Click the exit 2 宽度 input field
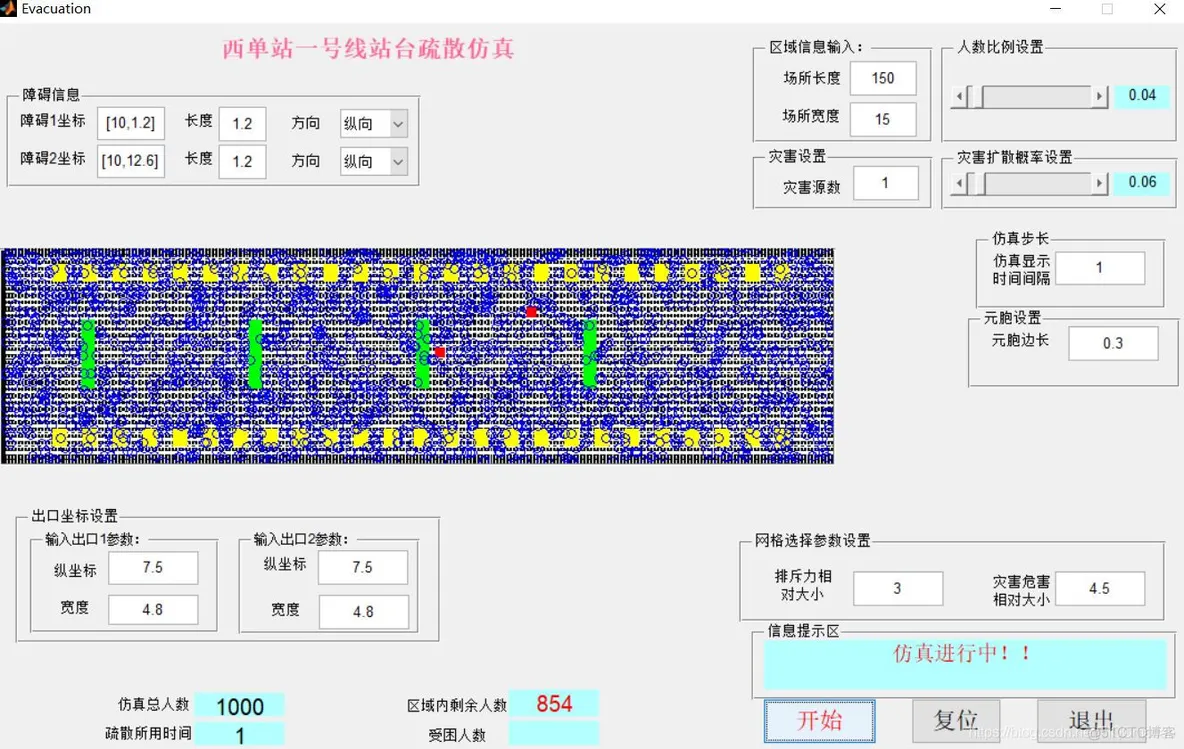Viewport: 1184px width, 749px height. tap(363, 612)
